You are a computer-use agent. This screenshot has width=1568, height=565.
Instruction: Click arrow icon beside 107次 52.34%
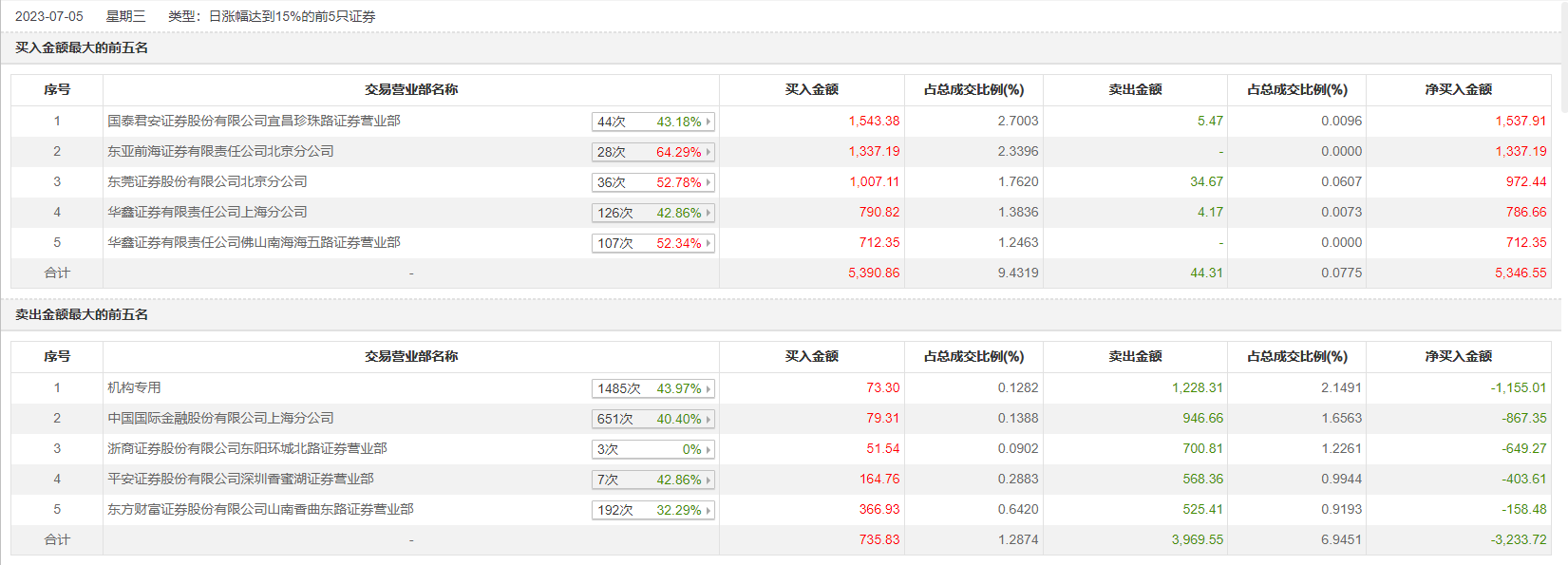pos(708,243)
